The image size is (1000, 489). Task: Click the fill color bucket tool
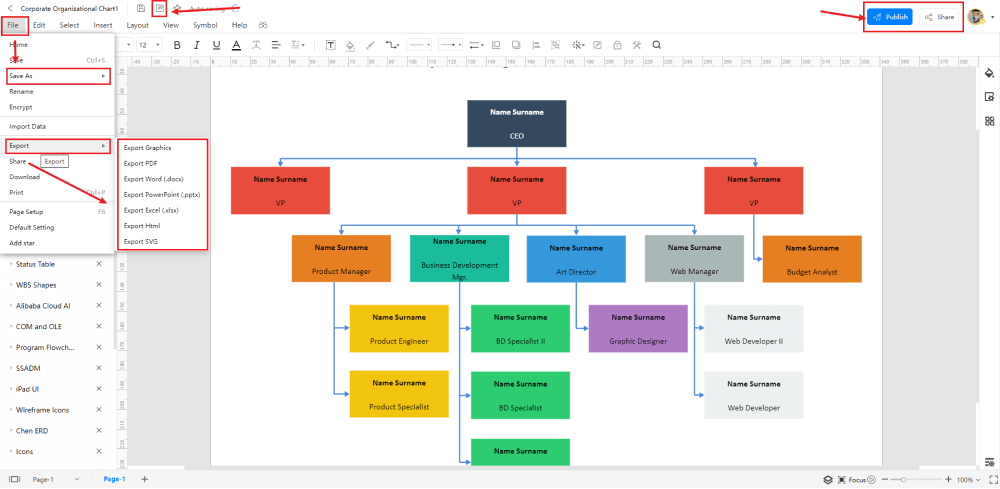click(x=349, y=45)
